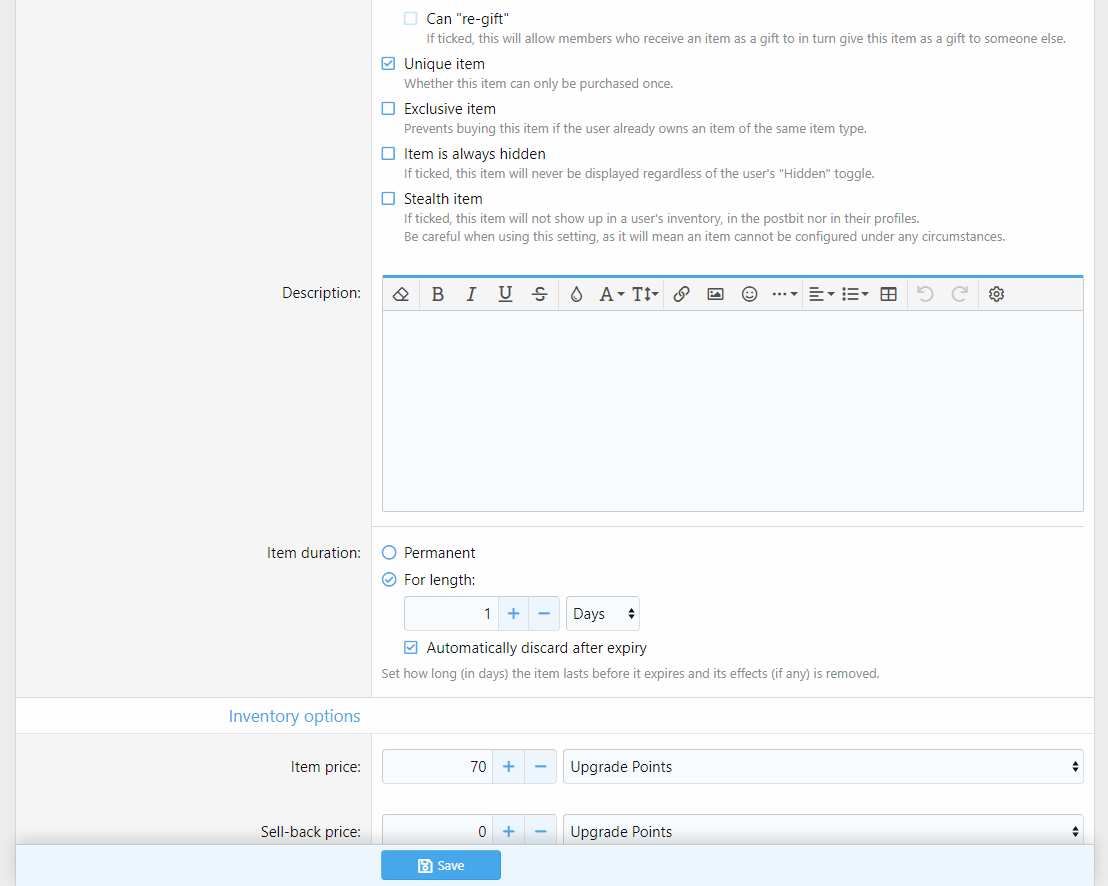This screenshot has width=1108, height=886.
Task: Toggle Strikethrough formatting in description editor
Action: click(539, 294)
